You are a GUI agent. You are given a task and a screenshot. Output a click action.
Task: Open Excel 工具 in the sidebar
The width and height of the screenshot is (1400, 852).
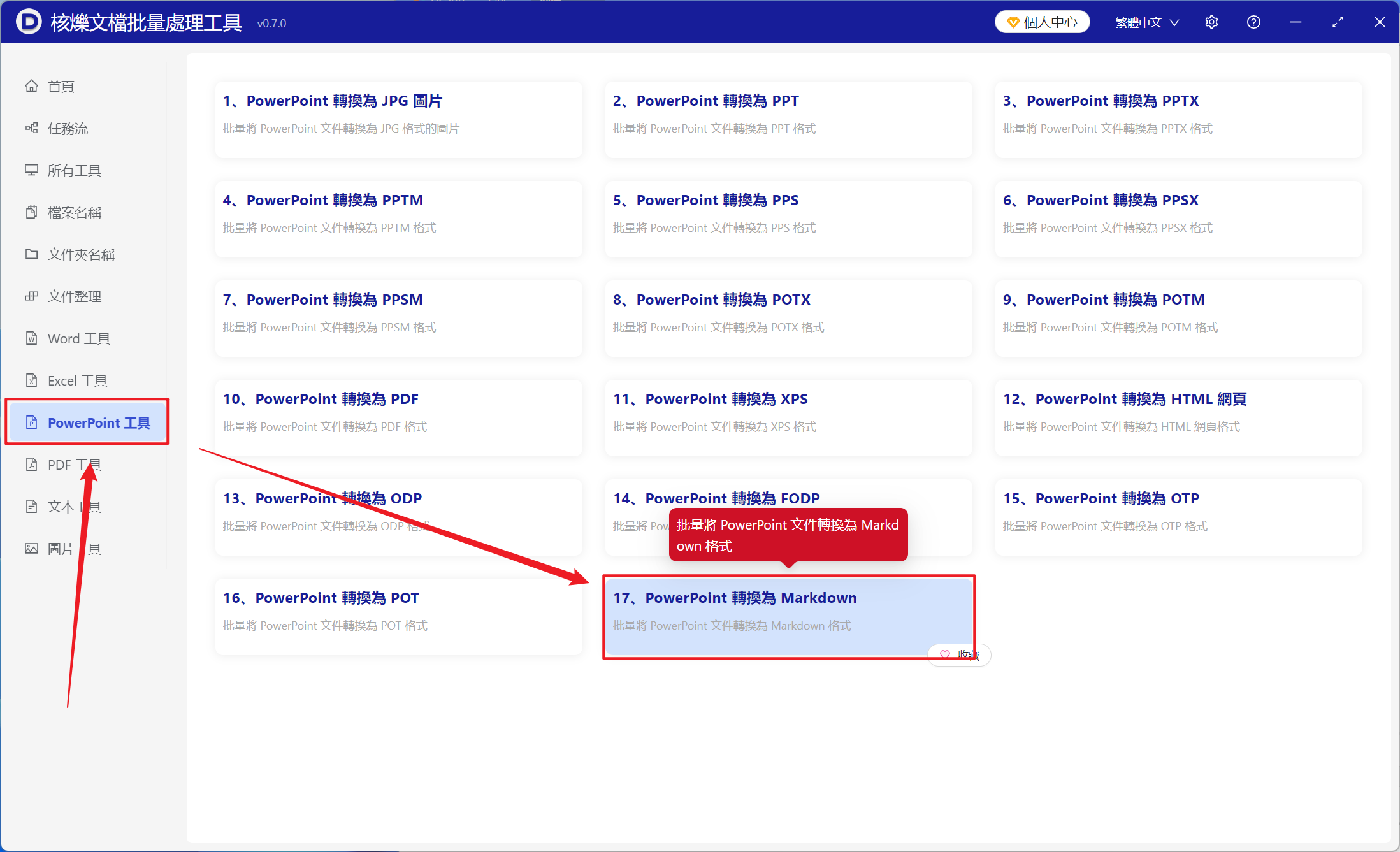click(x=89, y=380)
